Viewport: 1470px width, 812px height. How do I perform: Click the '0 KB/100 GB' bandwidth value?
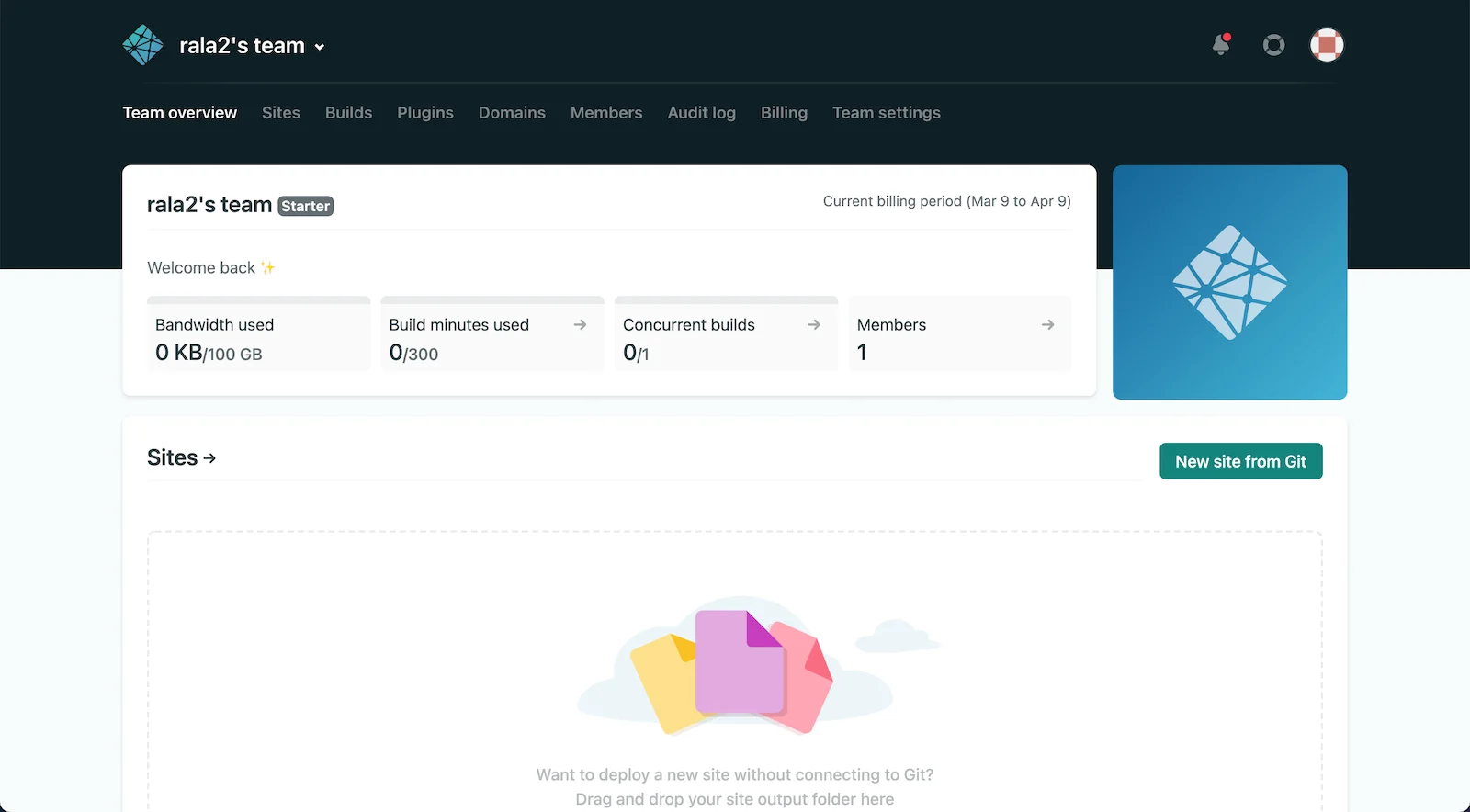(x=209, y=353)
